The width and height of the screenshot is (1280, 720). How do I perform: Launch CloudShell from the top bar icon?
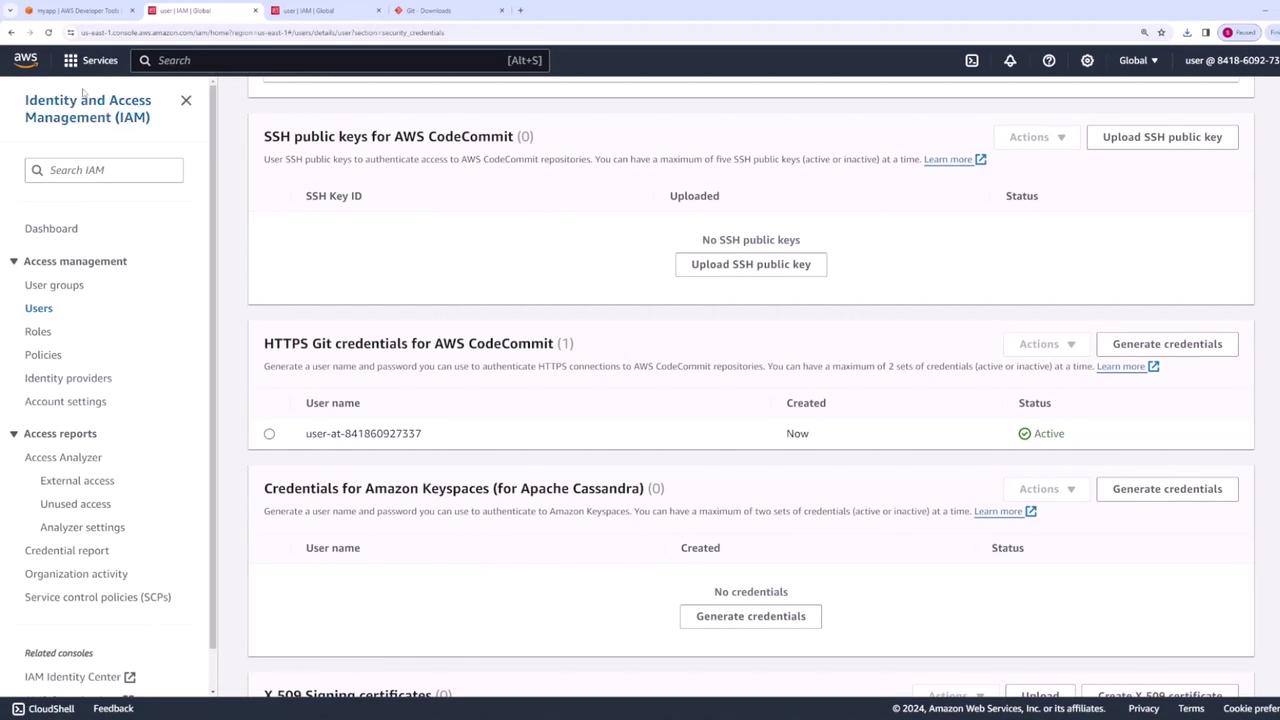pyautogui.click(x=972, y=60)
